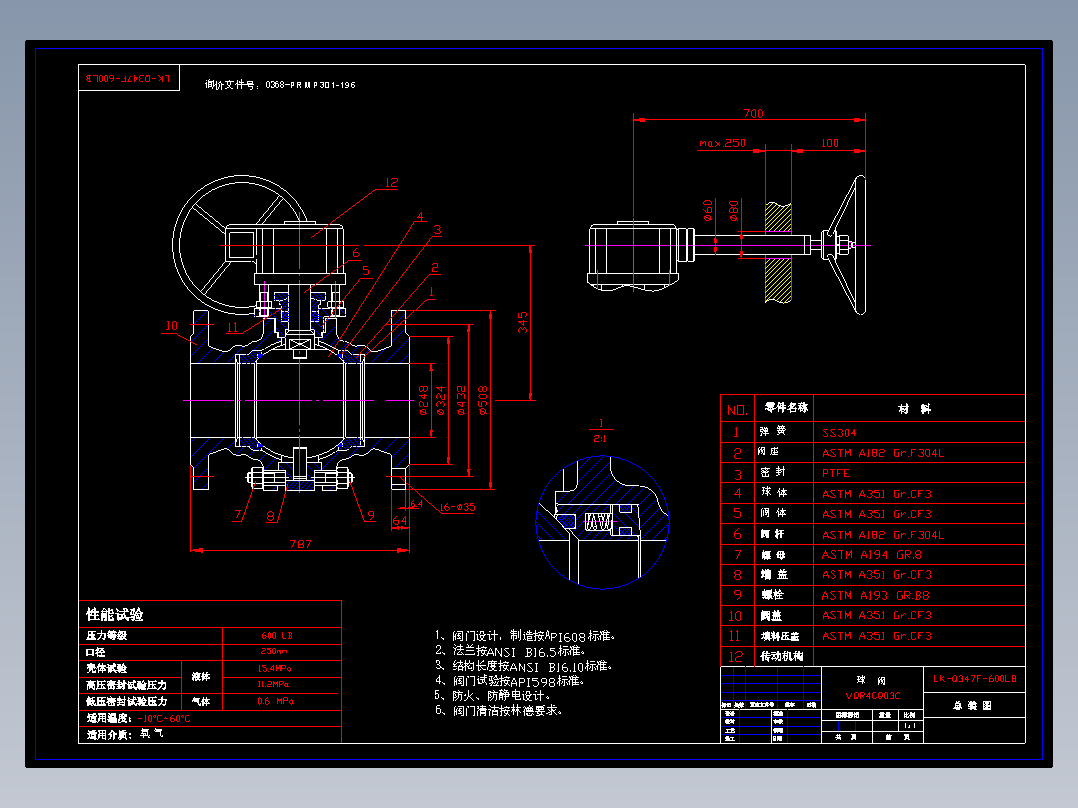Click the "0.6 MPa" low pressure seal value
This screenshot has width=1078, height=808.
pyautogui.click(x=275, y=701)
